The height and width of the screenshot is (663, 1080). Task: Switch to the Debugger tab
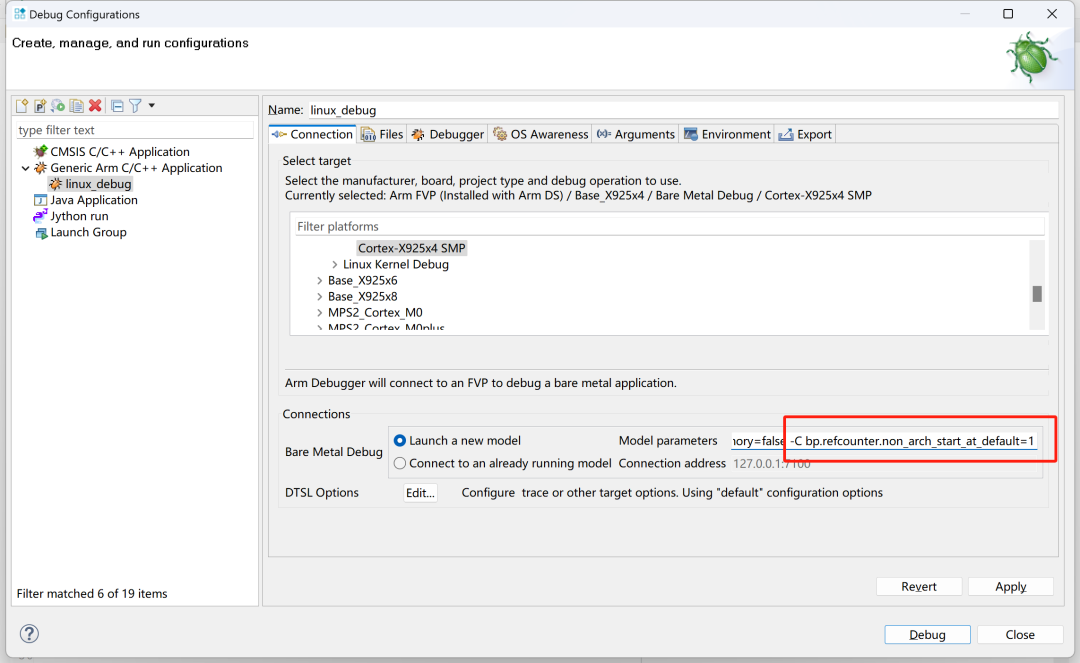(447, 135)
